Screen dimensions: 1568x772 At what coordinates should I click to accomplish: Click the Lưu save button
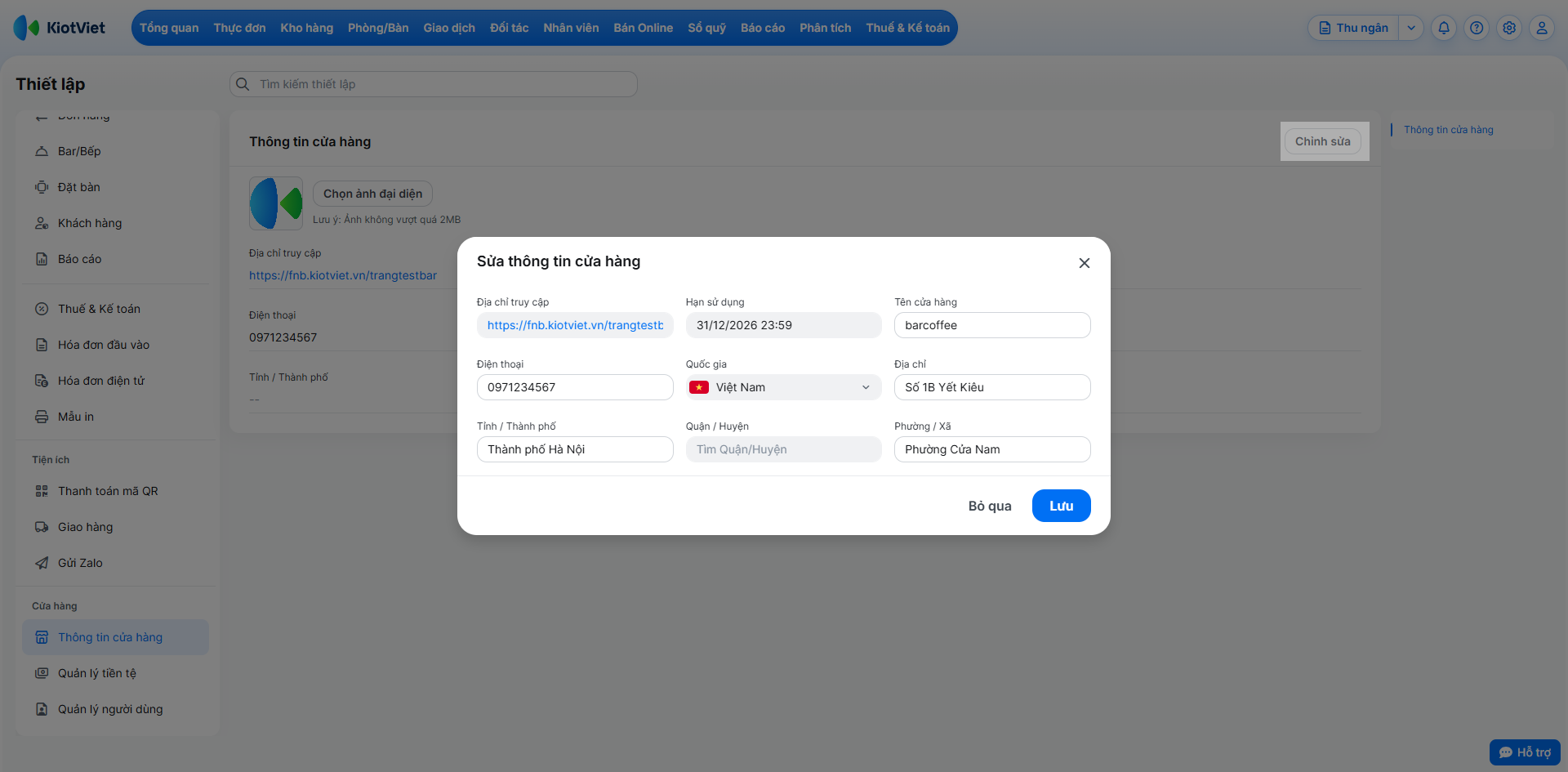(1062, 506)
